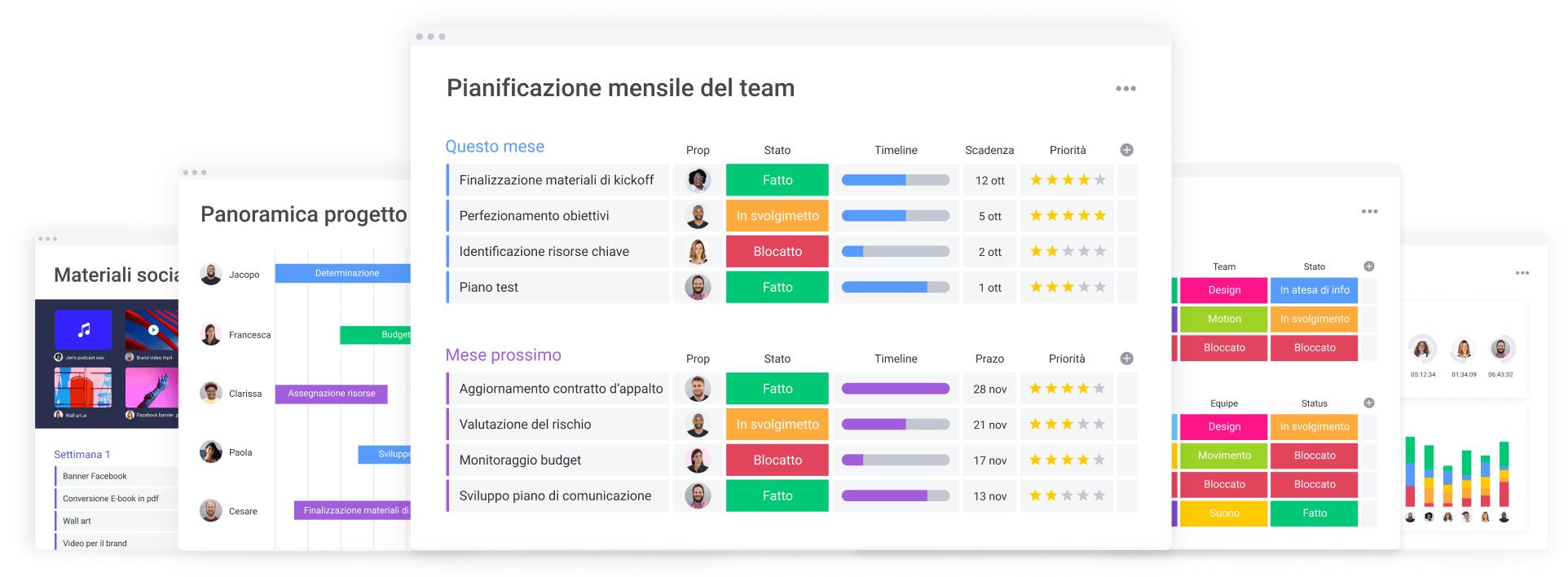Click owner avatar for Valutazione del rischio

pos(698,425)
